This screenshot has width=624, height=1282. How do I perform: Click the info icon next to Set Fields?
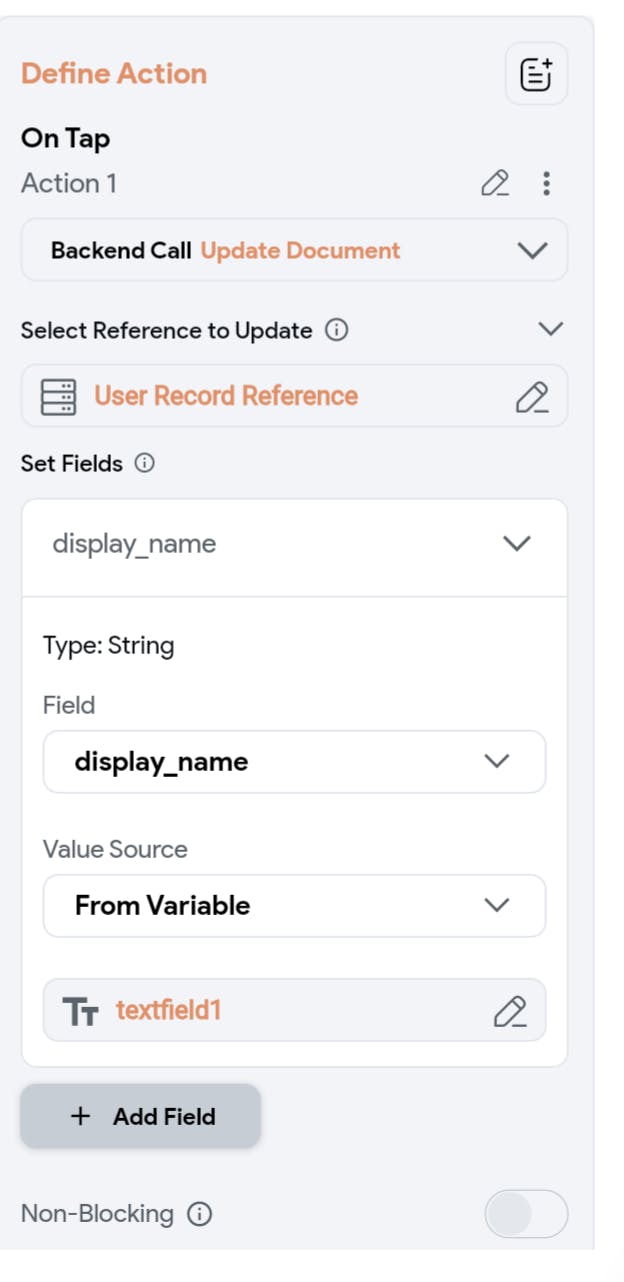[145, 463]
